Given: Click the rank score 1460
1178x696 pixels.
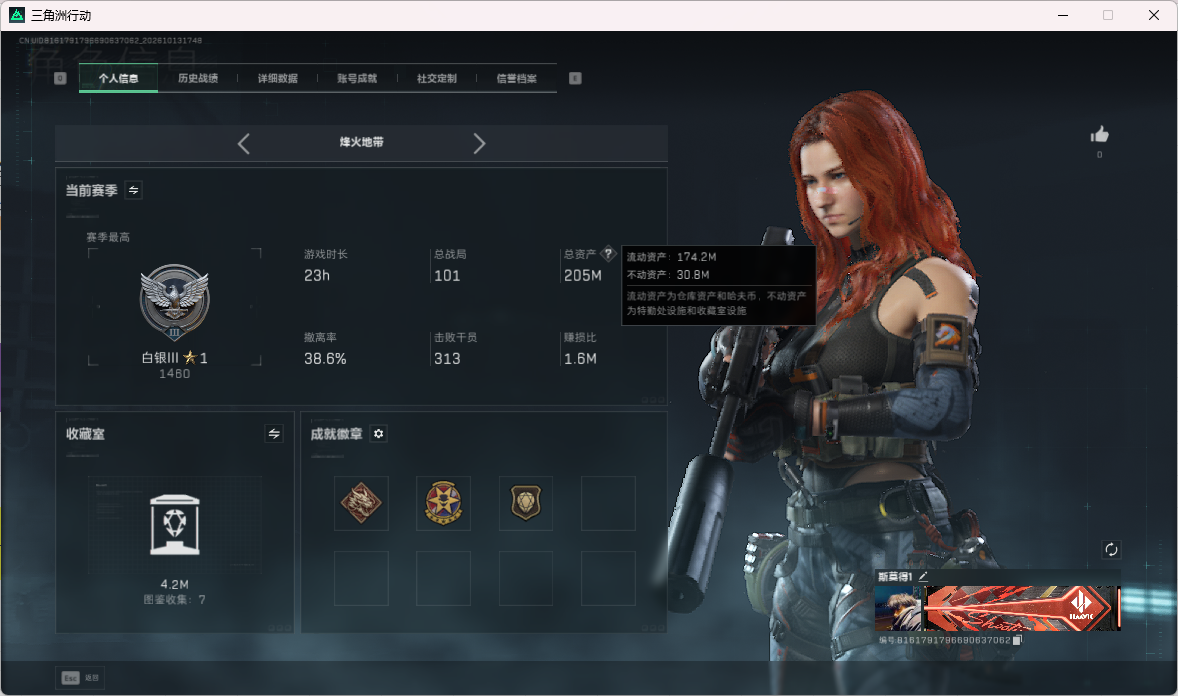Looking at the screenshot, I should pos(174,374).
